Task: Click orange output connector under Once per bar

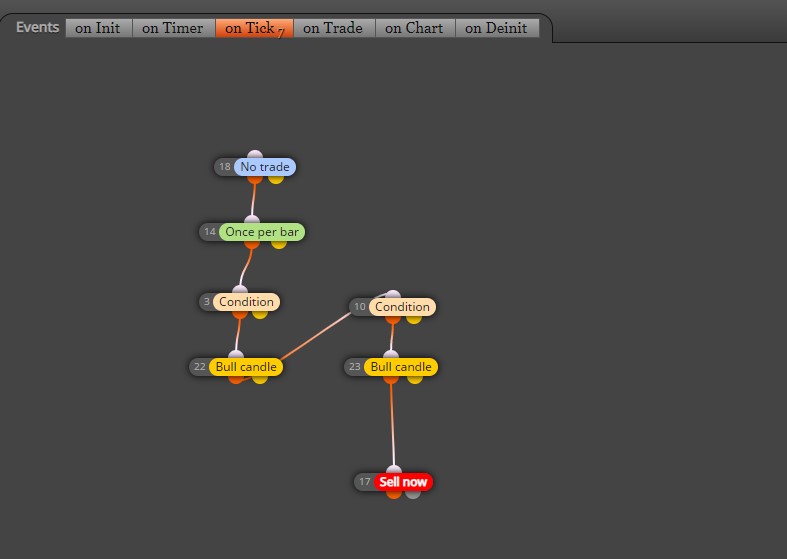Action: tap(252, 244)
